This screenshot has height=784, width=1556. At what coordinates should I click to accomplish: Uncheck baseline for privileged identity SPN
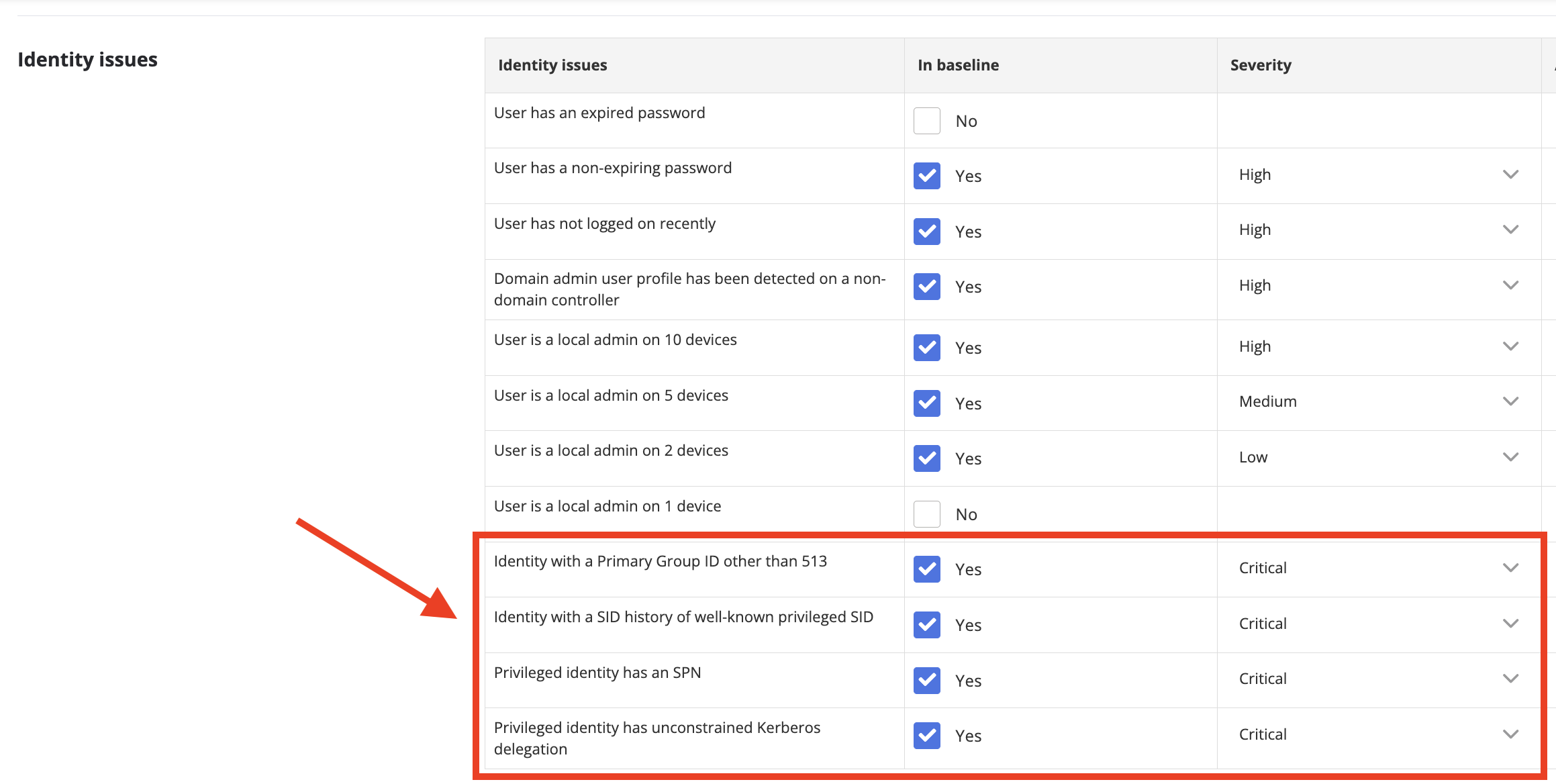point(926,681)
